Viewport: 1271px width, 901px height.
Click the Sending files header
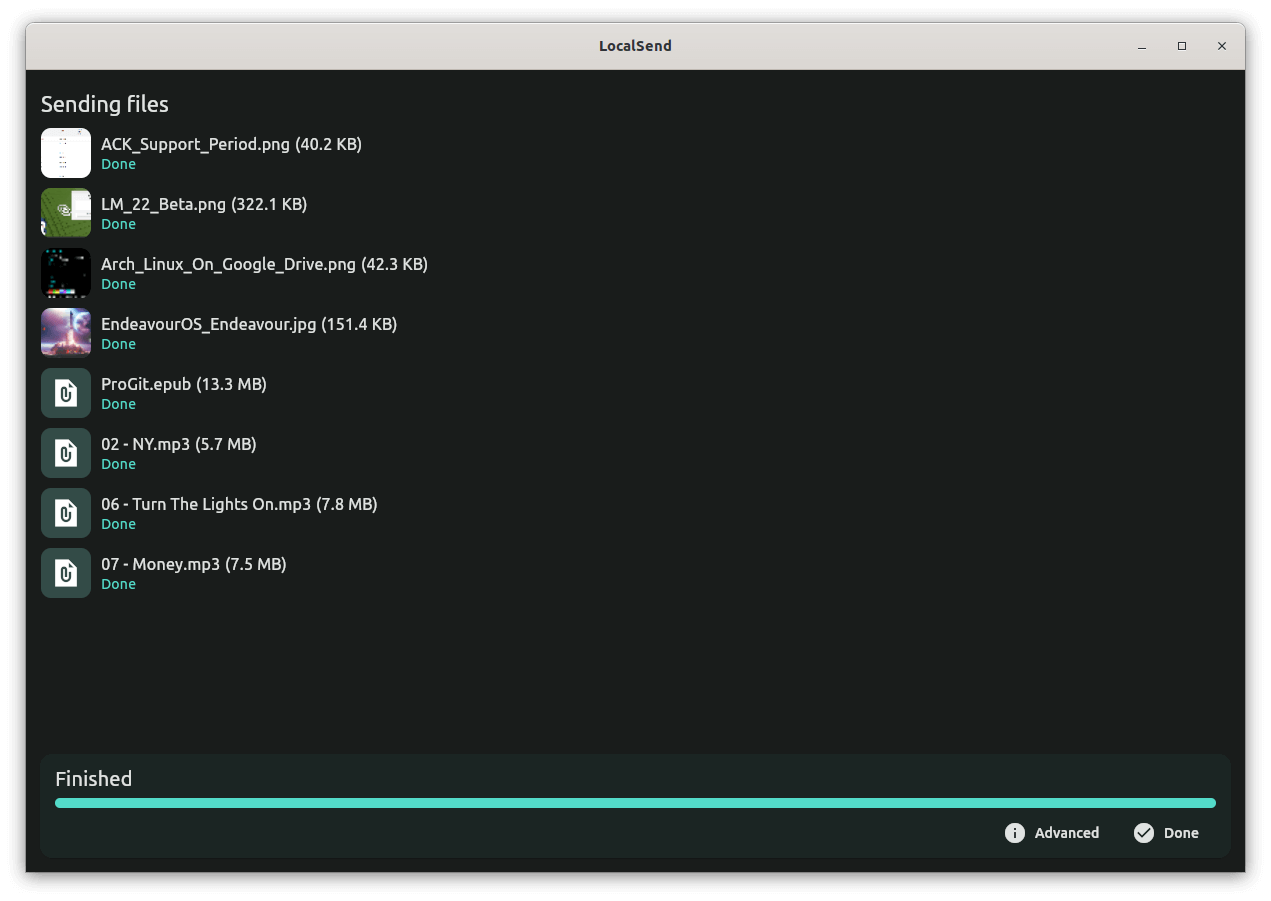[104, 103]
